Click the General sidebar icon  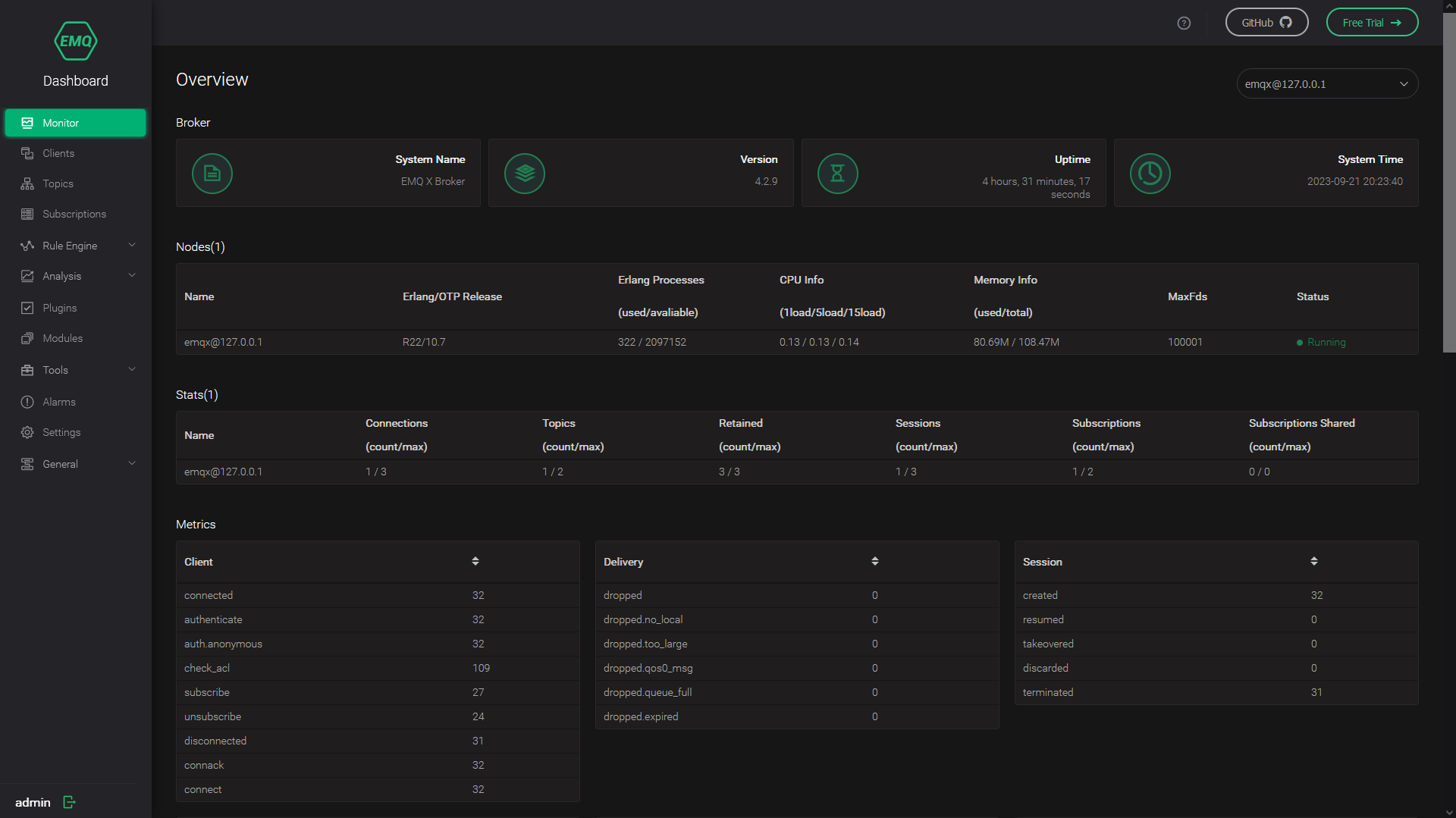point(27,464)
